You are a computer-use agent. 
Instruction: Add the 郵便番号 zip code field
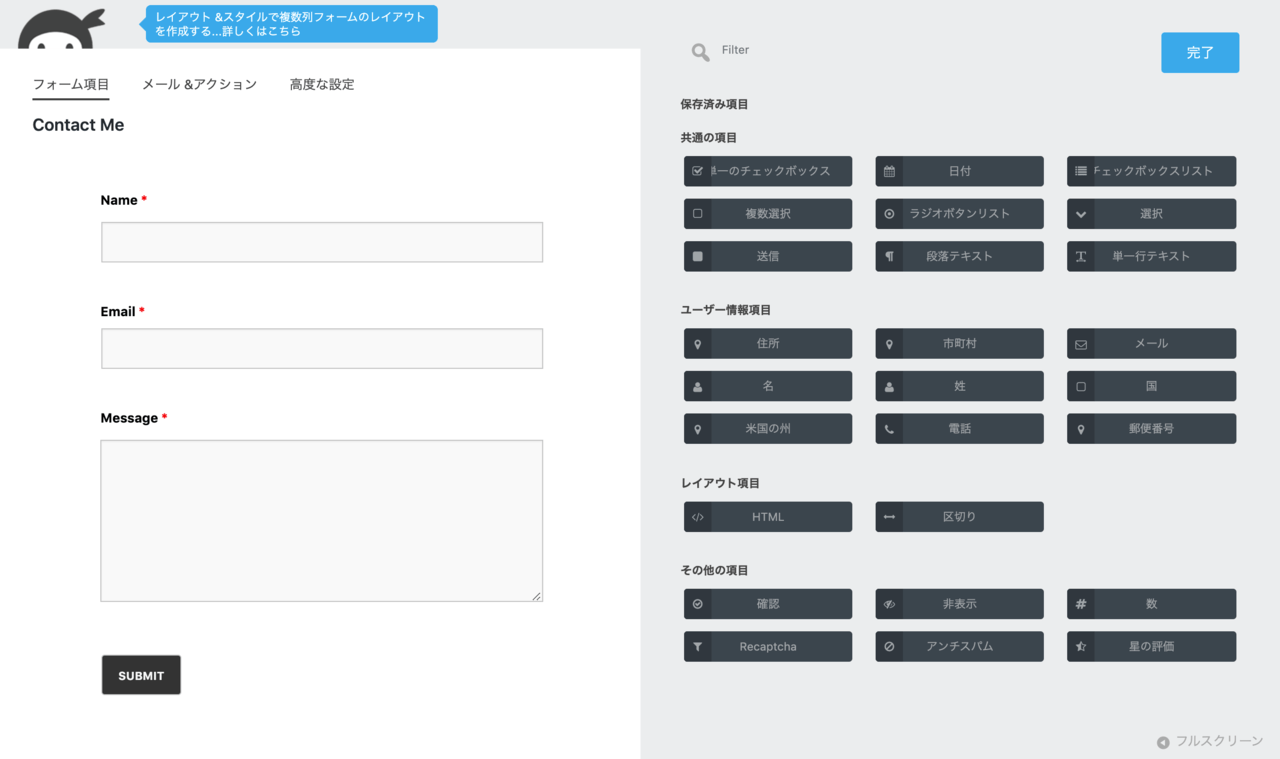point(1151,429)
